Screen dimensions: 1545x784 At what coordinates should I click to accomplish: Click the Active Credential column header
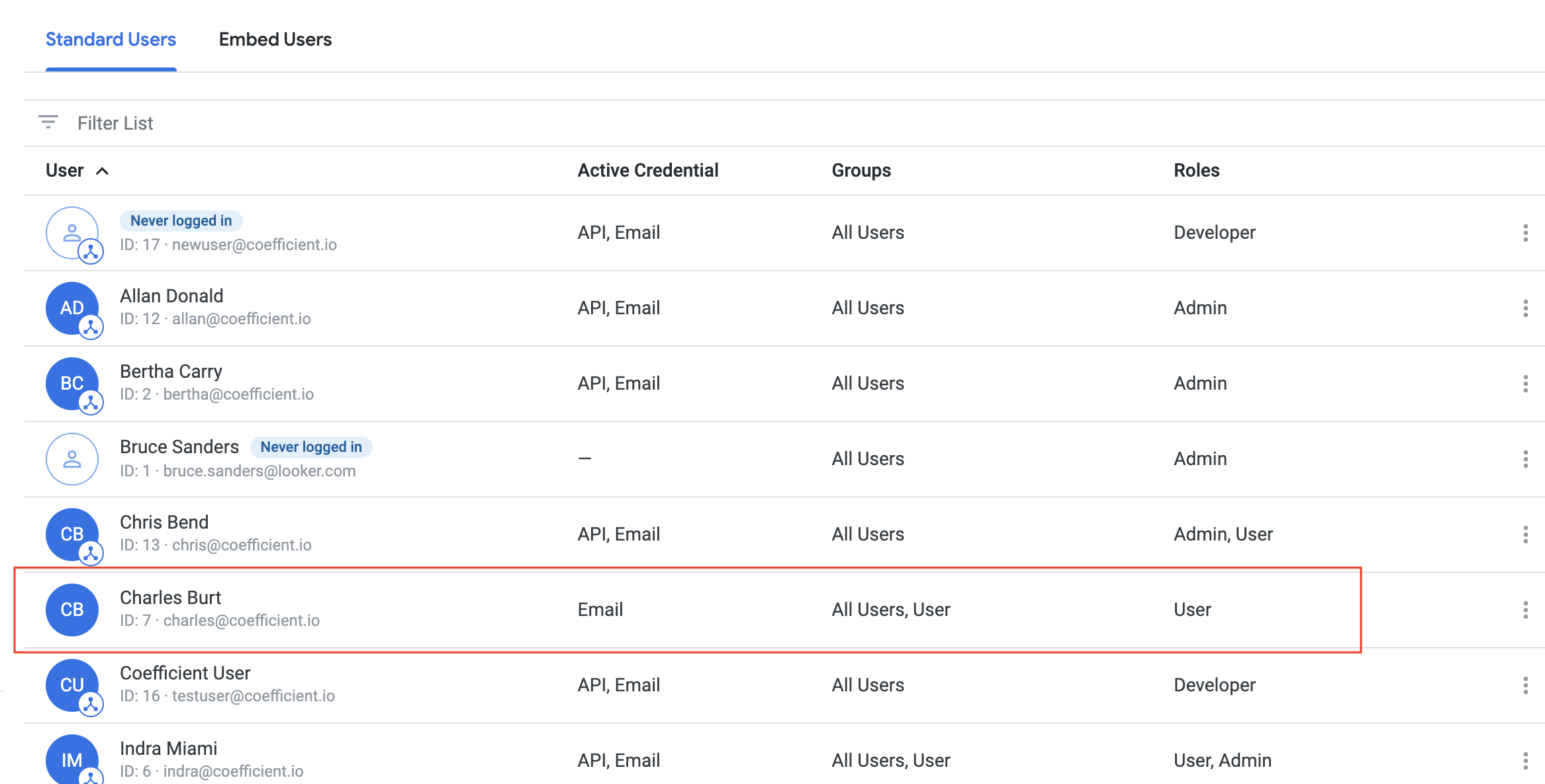coord(647,171)
